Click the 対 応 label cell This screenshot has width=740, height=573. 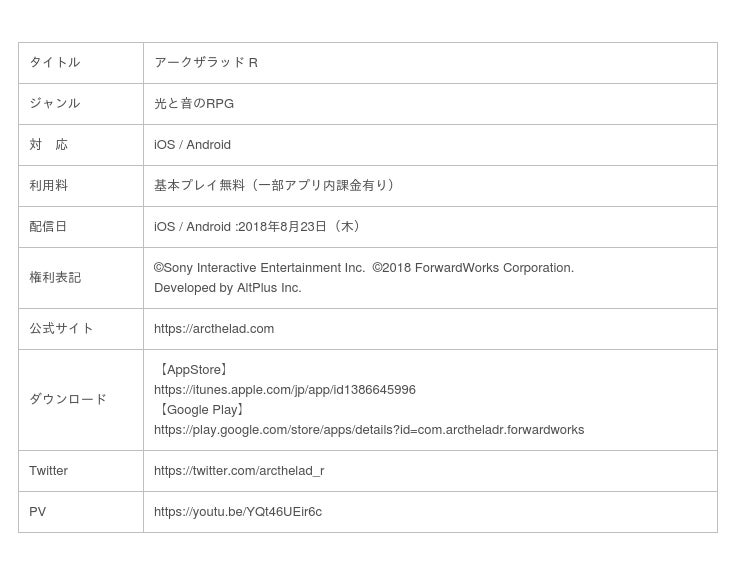coord(49,145)
